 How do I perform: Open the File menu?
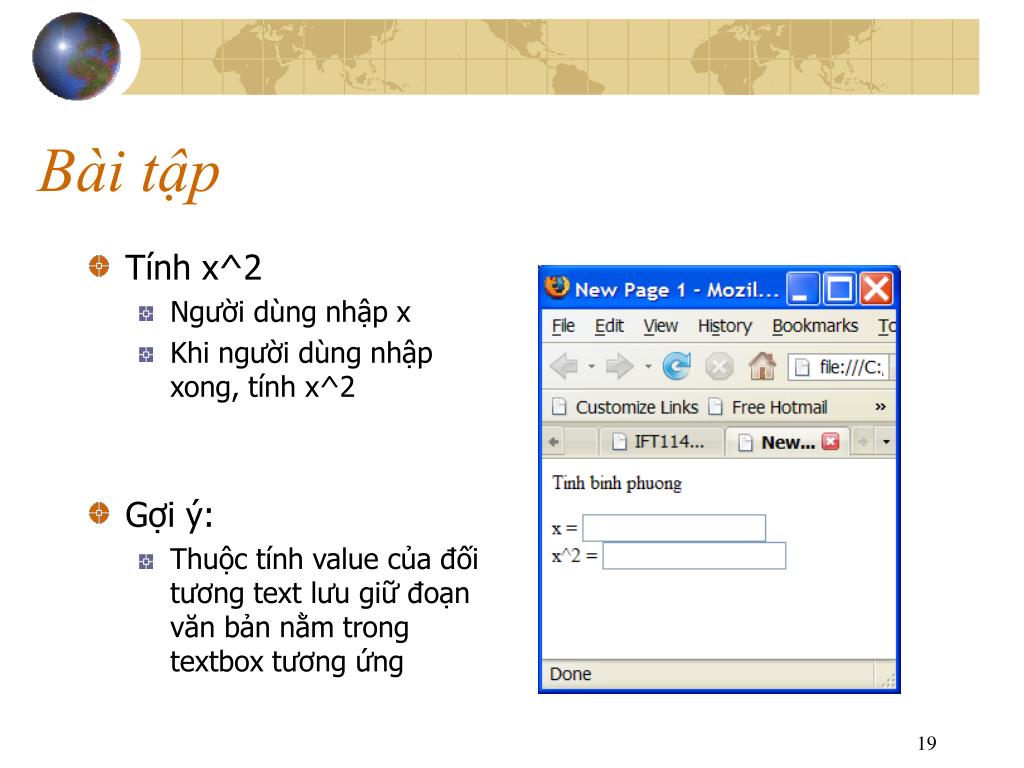pos(563,326)
